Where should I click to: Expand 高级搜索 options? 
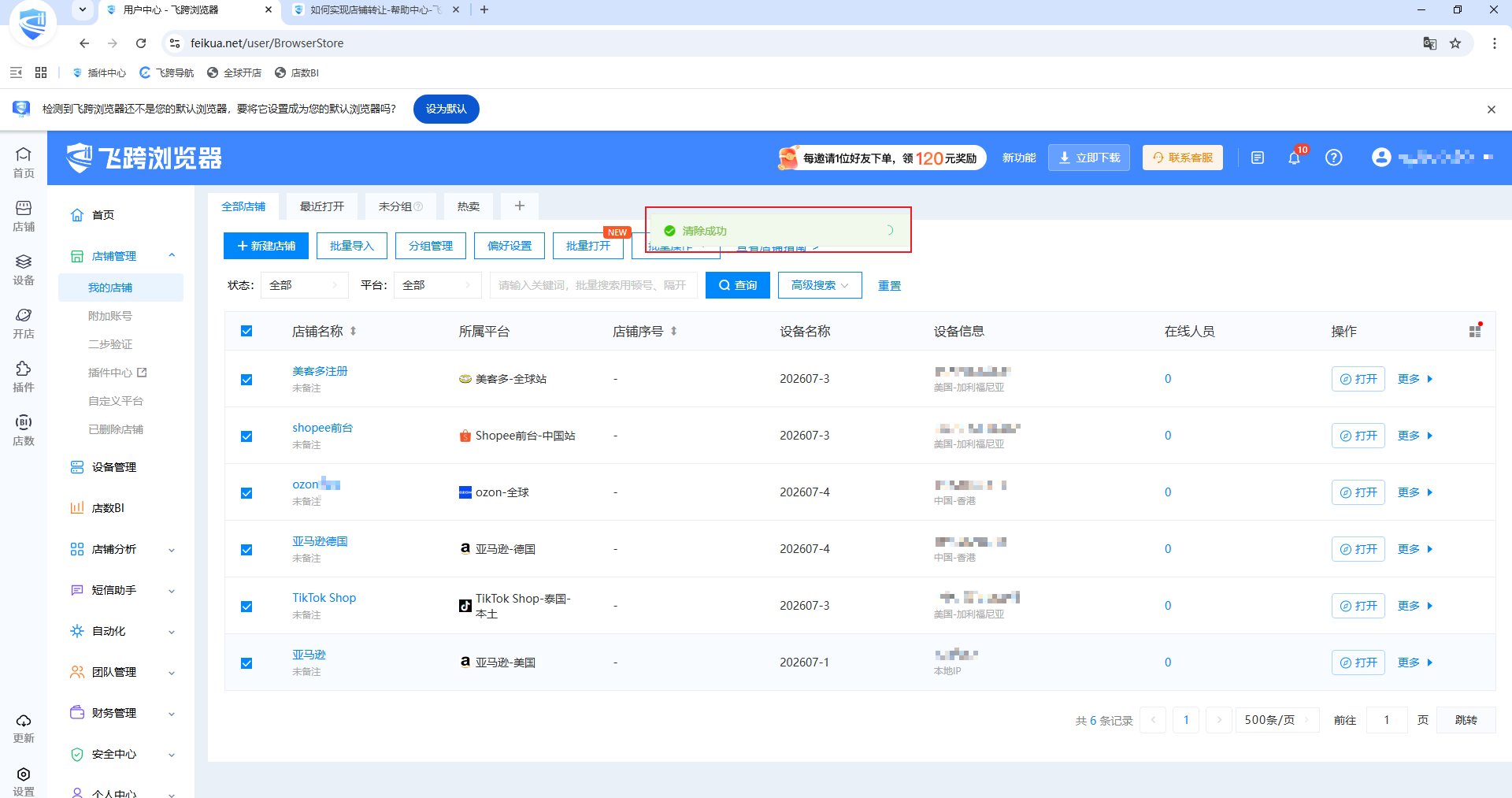coord(820,285)
